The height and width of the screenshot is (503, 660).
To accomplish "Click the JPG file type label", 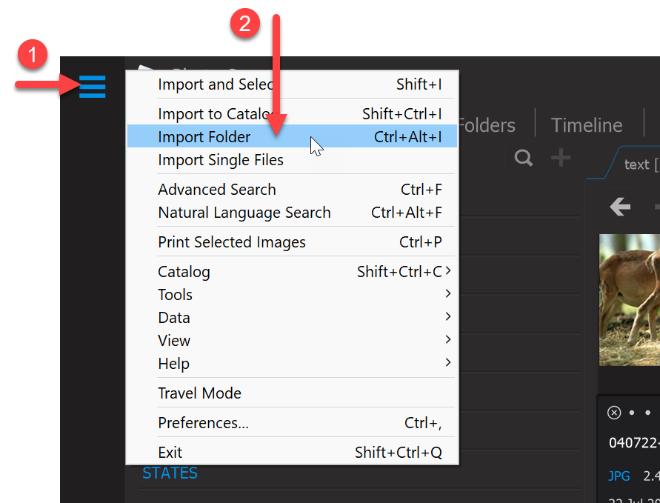I will 619,476.
